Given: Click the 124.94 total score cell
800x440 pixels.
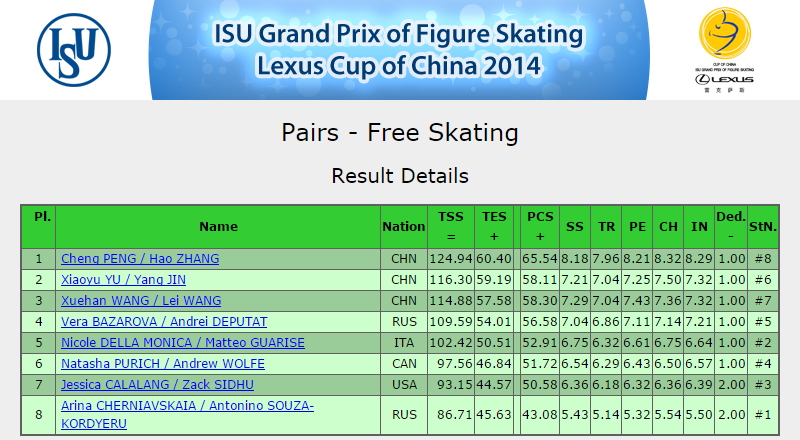Looking at the screenshot, I should (x=451, y=259).
